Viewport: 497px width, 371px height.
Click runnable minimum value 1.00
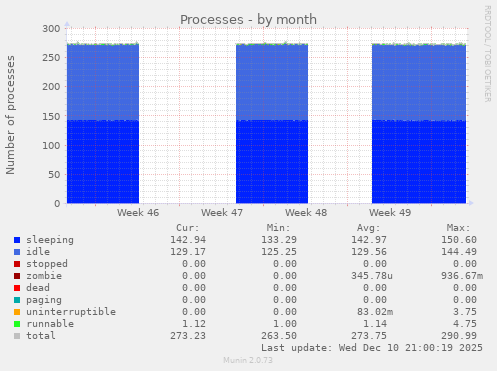[x=285, y=324]
